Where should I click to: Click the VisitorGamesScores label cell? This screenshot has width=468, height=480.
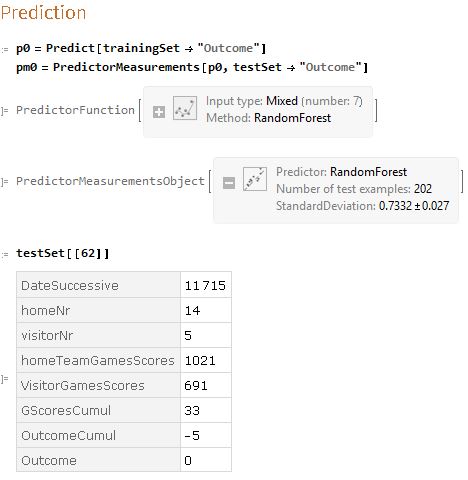coord(98,385)
